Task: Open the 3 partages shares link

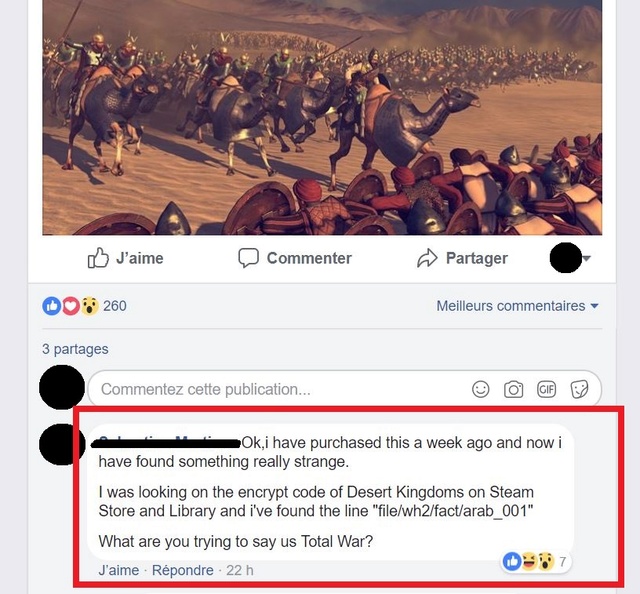Action: pos(75,349)
